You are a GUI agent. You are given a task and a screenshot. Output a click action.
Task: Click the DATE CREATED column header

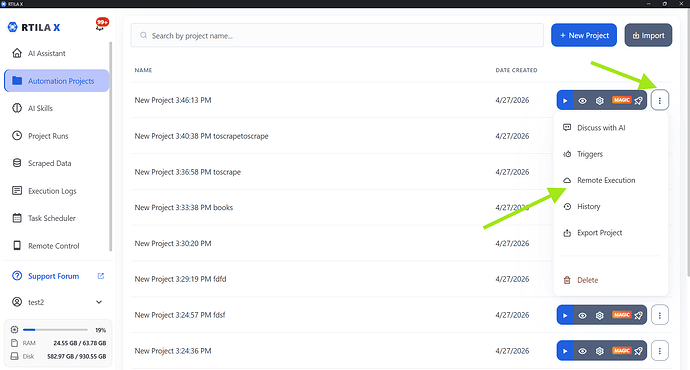pos(516,70)
